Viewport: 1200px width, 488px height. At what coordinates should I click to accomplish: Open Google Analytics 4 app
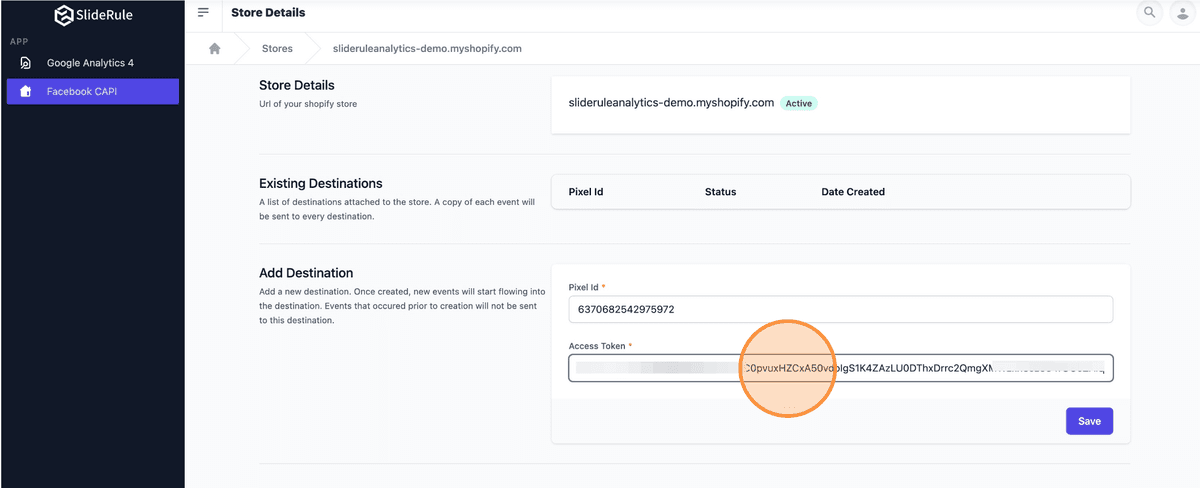coord(92,63)
